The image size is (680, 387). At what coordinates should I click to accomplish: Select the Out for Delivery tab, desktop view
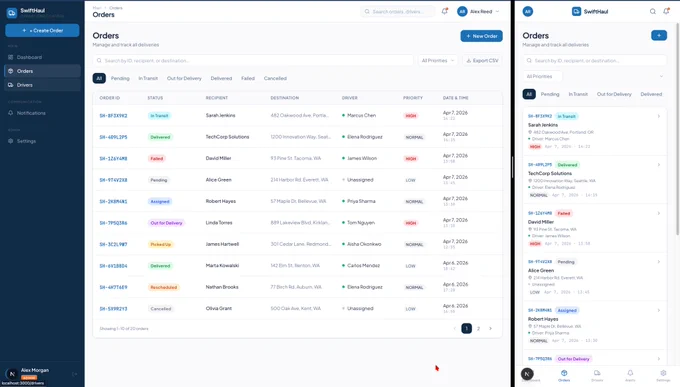click(x=184, y=79)
